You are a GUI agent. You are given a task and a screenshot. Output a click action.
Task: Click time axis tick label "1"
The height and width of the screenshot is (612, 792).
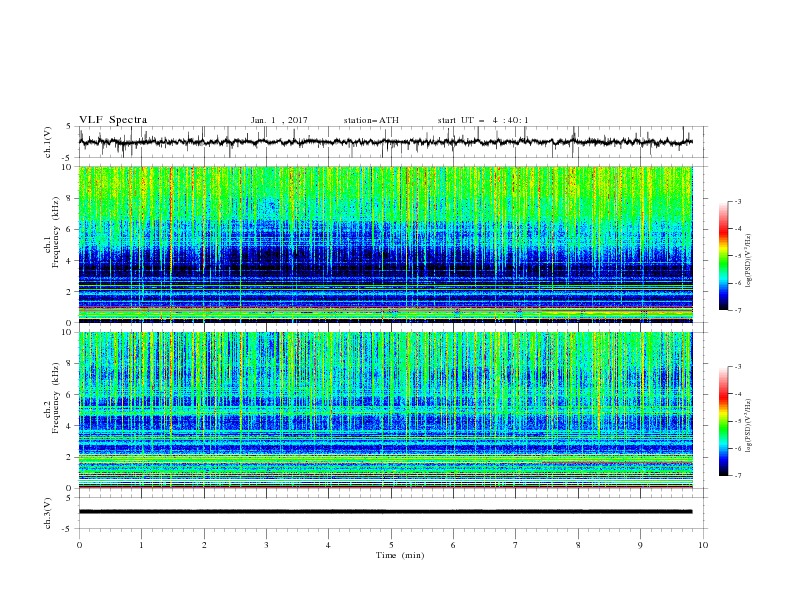(x=141, y=545)
